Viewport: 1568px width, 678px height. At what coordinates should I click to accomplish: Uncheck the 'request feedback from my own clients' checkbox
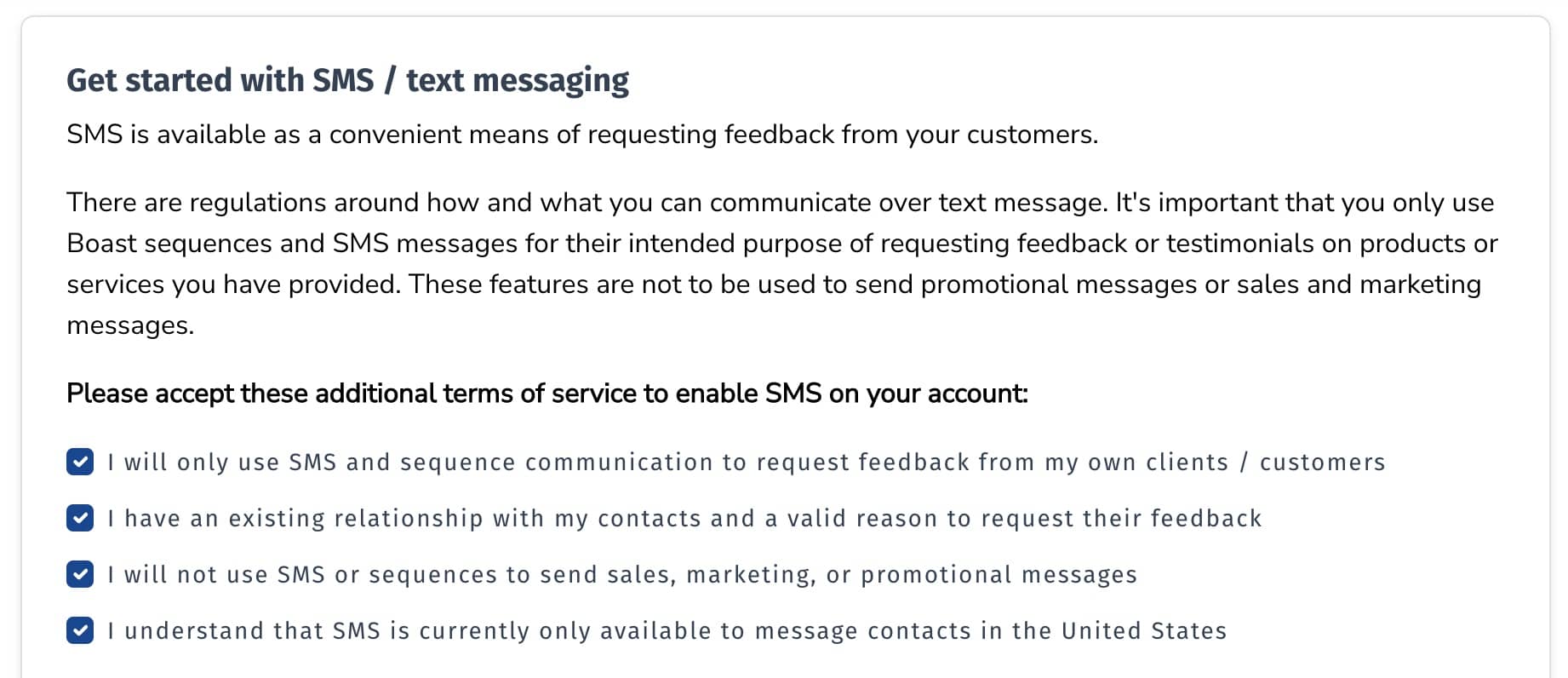pos(79,463)
